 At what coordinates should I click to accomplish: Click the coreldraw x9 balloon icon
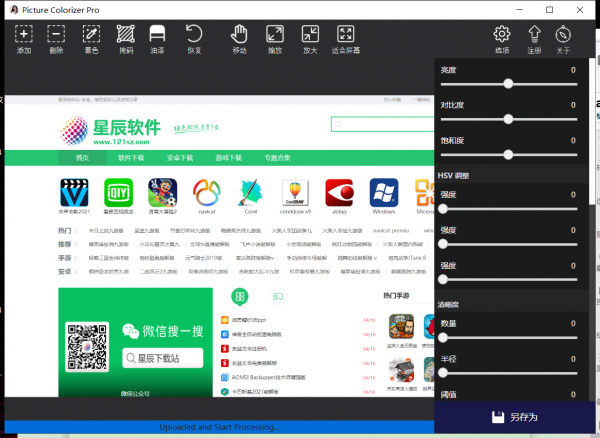pyautogui.click(x=295, y=193)
